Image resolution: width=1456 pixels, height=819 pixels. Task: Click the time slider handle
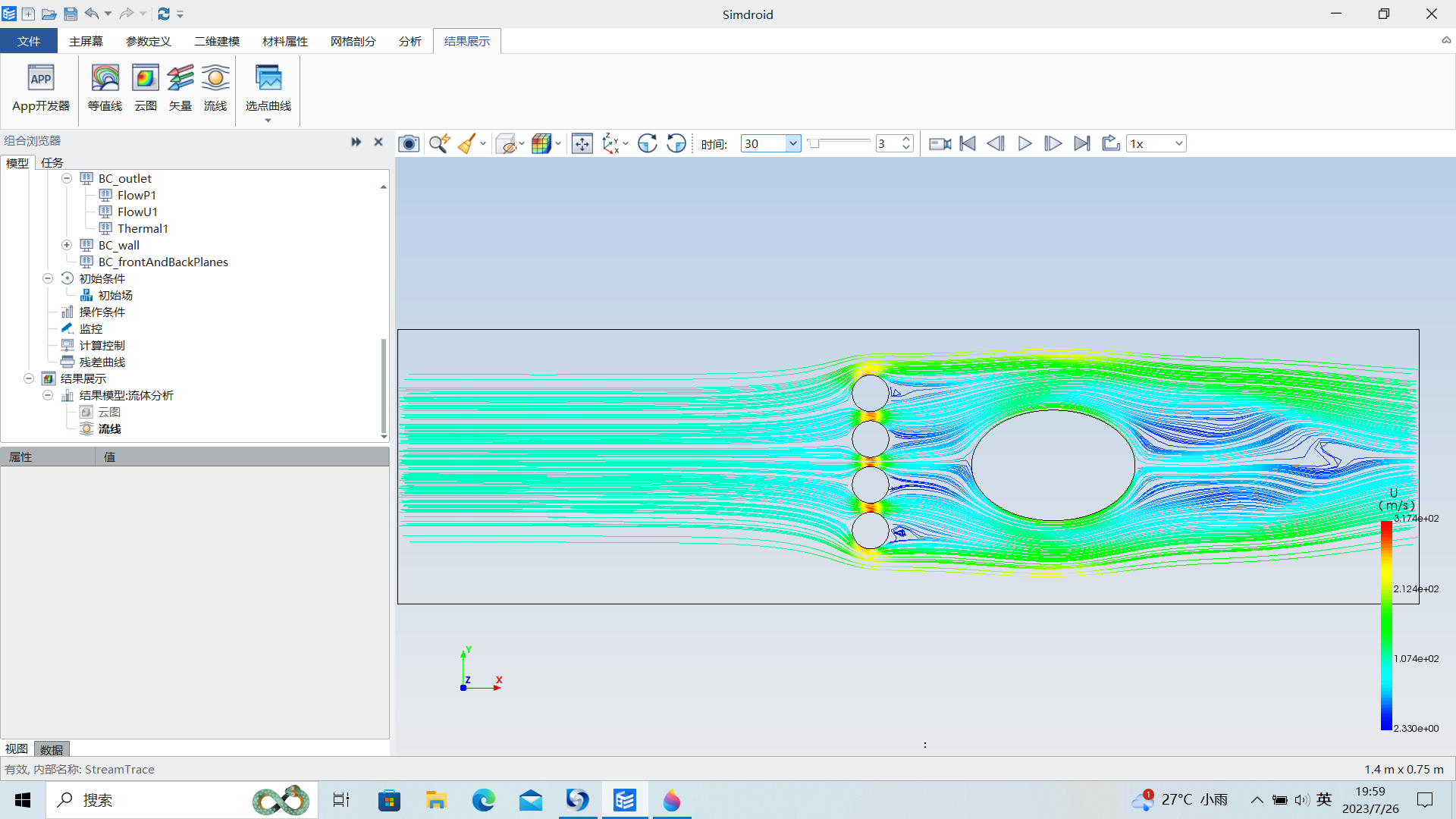click(x=814, y=143)
